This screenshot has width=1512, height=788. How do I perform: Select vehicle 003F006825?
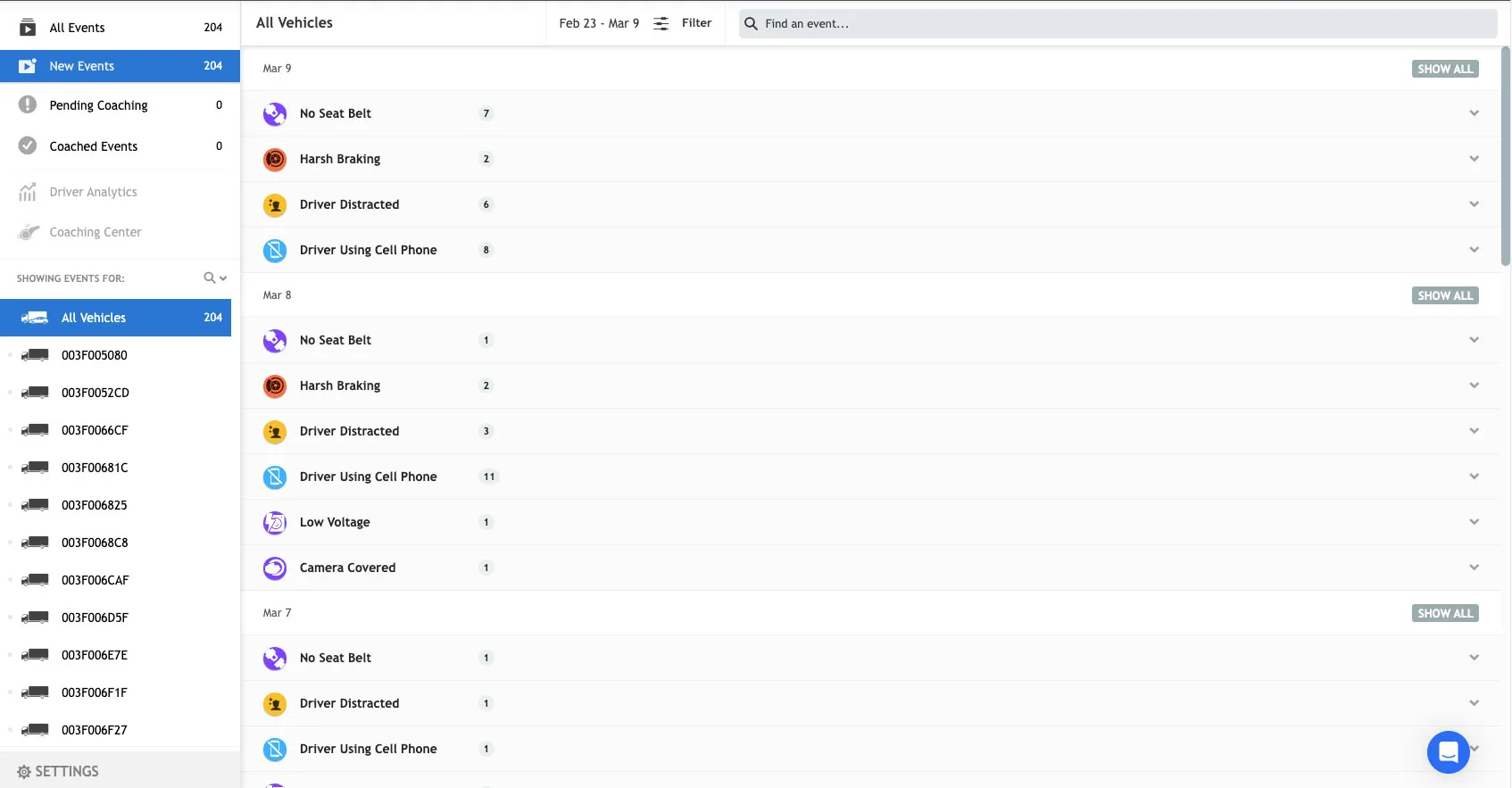pos(115,505)
